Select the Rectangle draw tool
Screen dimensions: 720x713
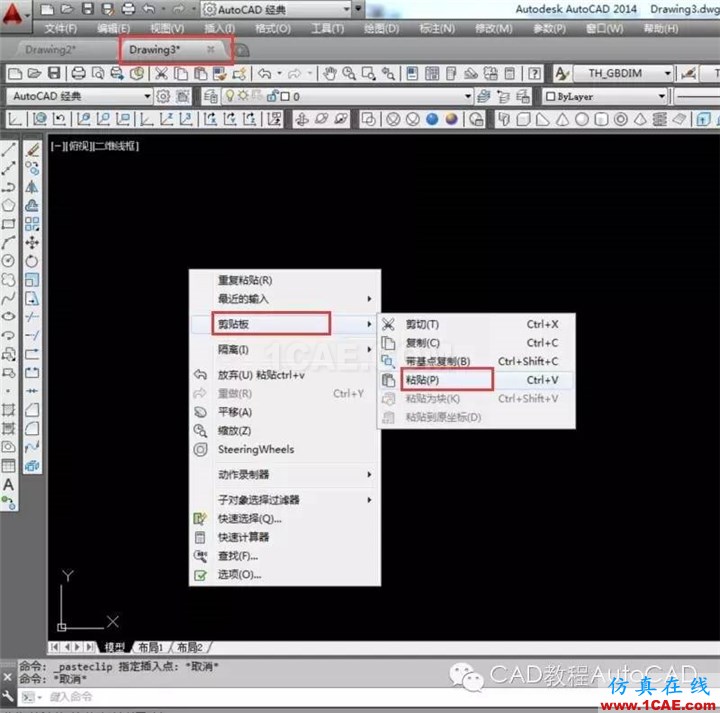[x=9, y=224]
